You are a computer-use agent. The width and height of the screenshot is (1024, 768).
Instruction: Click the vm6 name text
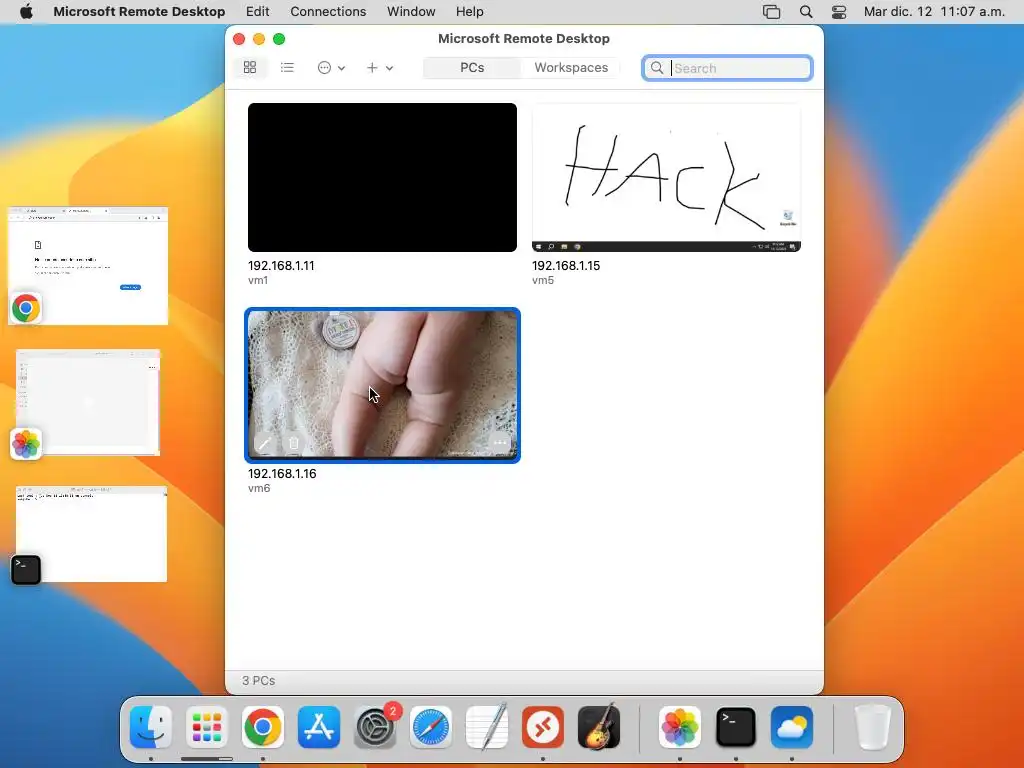(259, 488)
